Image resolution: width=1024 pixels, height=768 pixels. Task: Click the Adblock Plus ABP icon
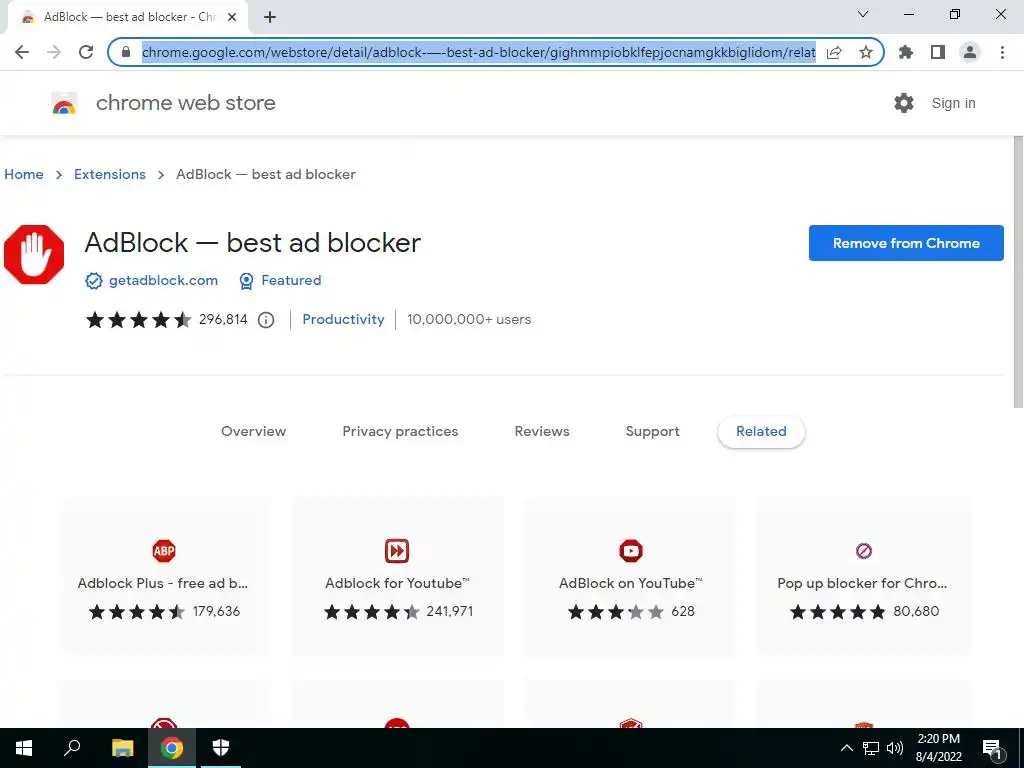pyautogui.click(x=164, y=551)
